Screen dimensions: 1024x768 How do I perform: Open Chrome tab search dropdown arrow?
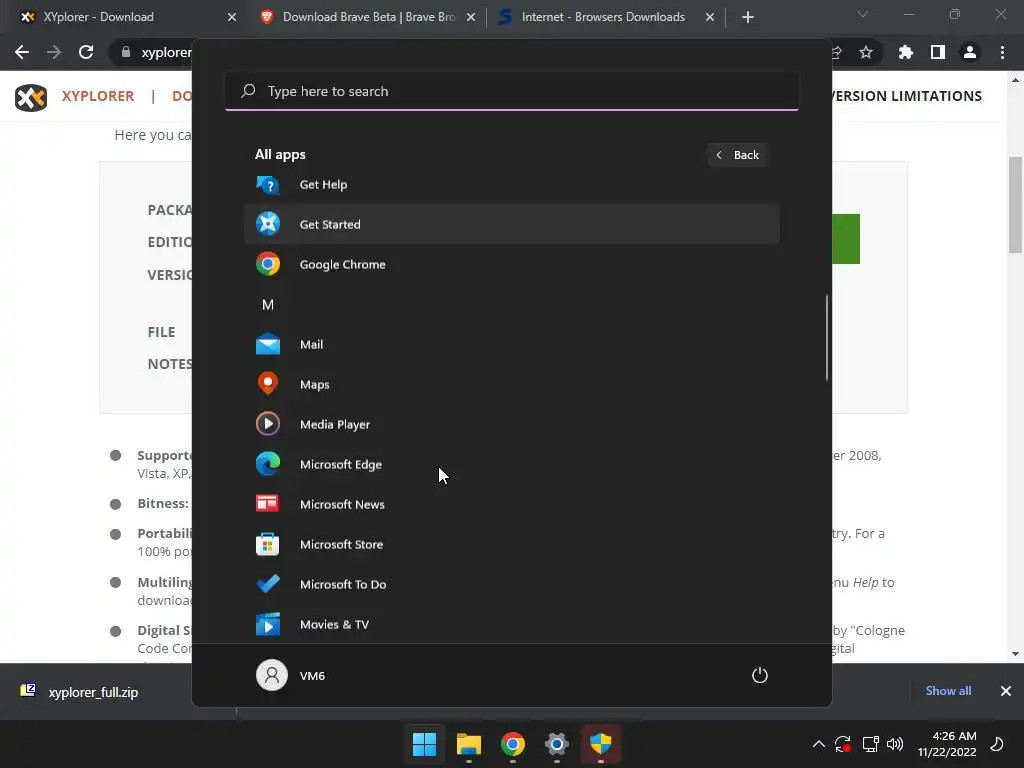[863, 14]
